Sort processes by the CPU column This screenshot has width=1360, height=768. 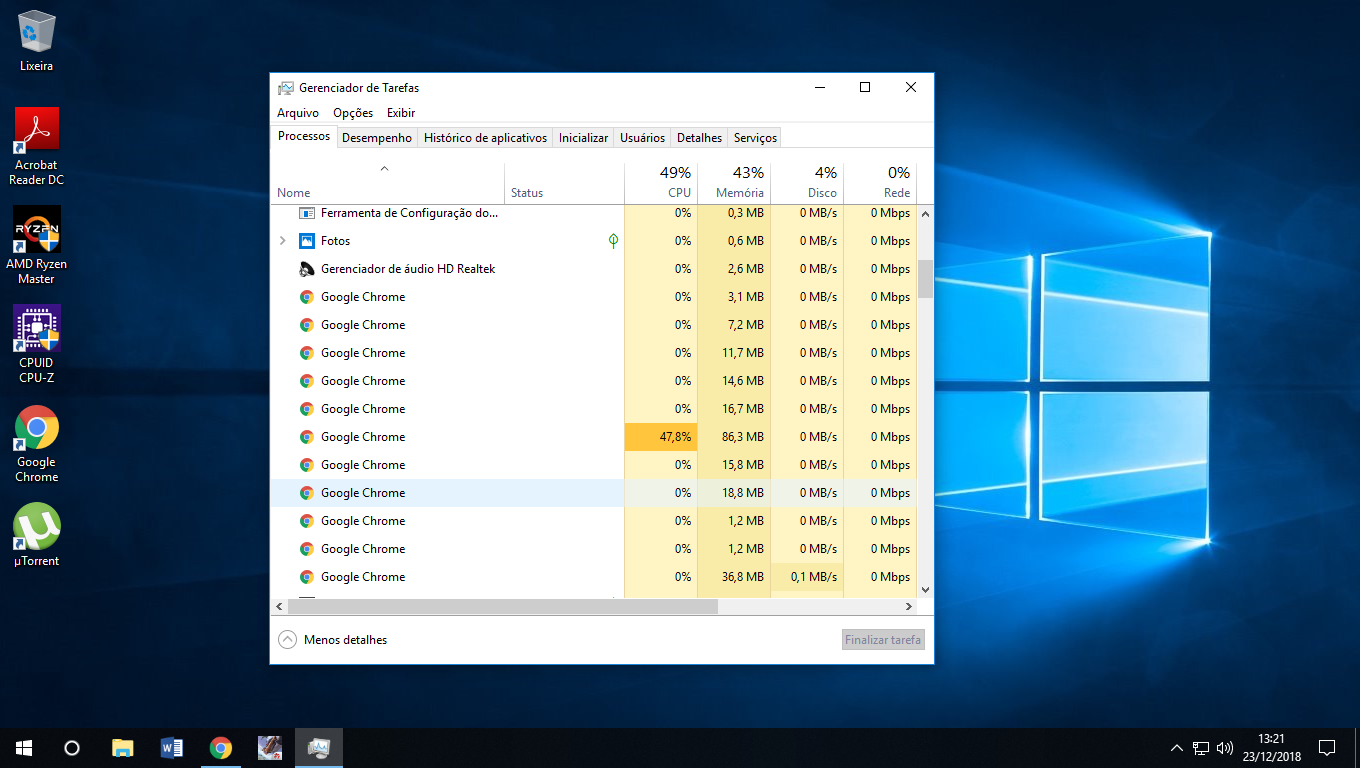click(661, 183)
